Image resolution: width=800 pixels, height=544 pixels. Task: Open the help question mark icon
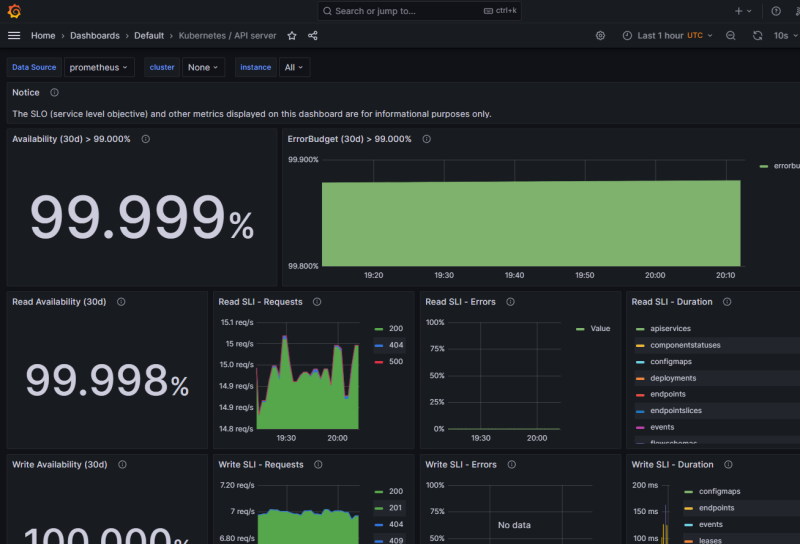(776, 11)
